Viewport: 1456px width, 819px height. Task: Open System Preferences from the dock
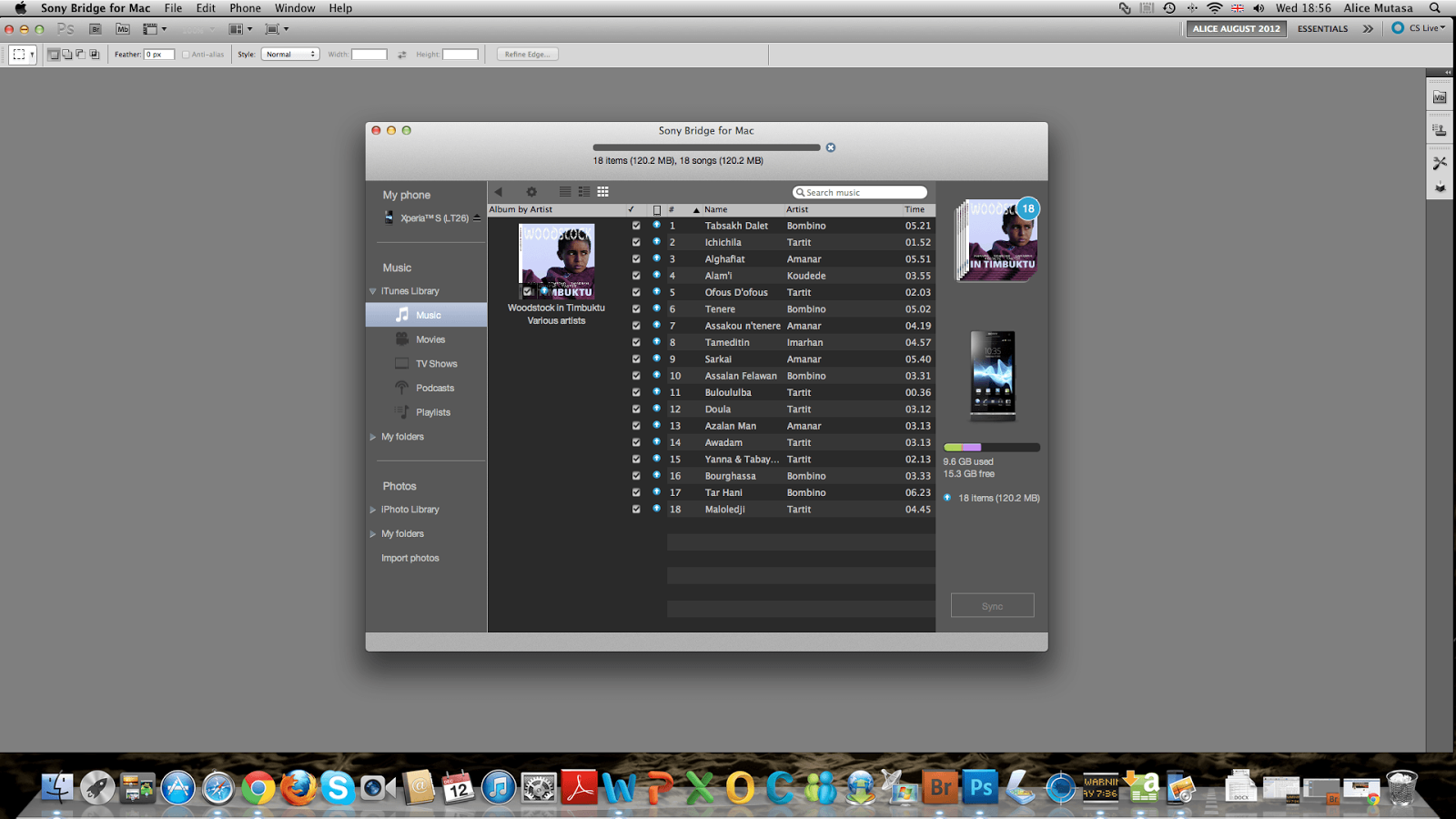click(x=539, y=787)
